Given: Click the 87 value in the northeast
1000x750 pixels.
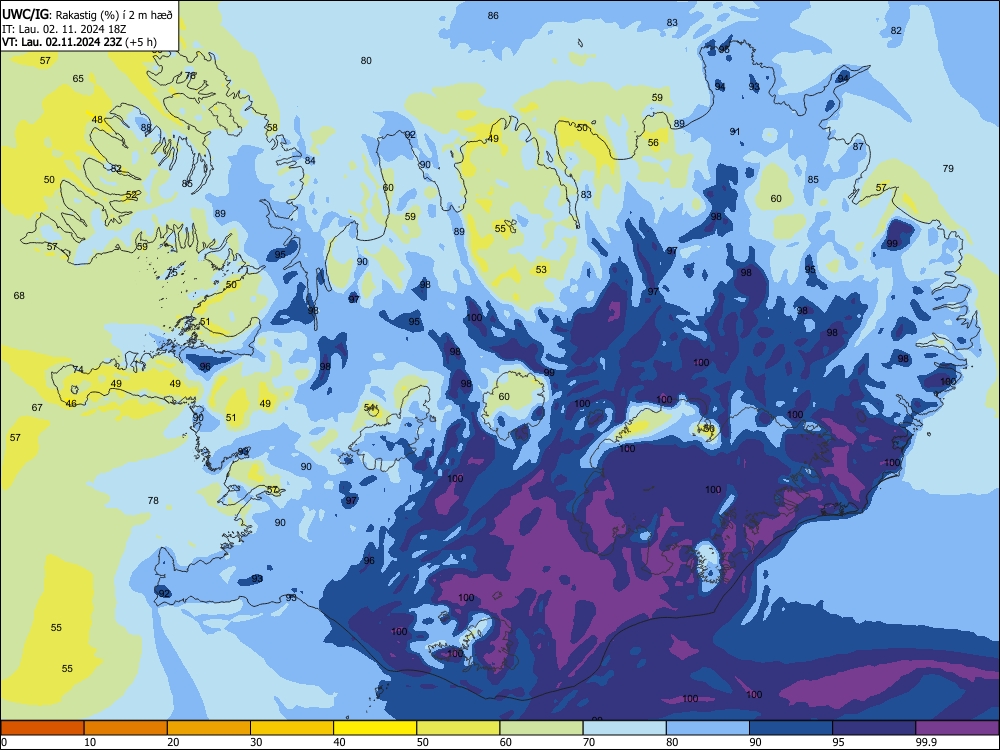Looking at the screenshot, I should pyautogui.click(x=858, y=146).
